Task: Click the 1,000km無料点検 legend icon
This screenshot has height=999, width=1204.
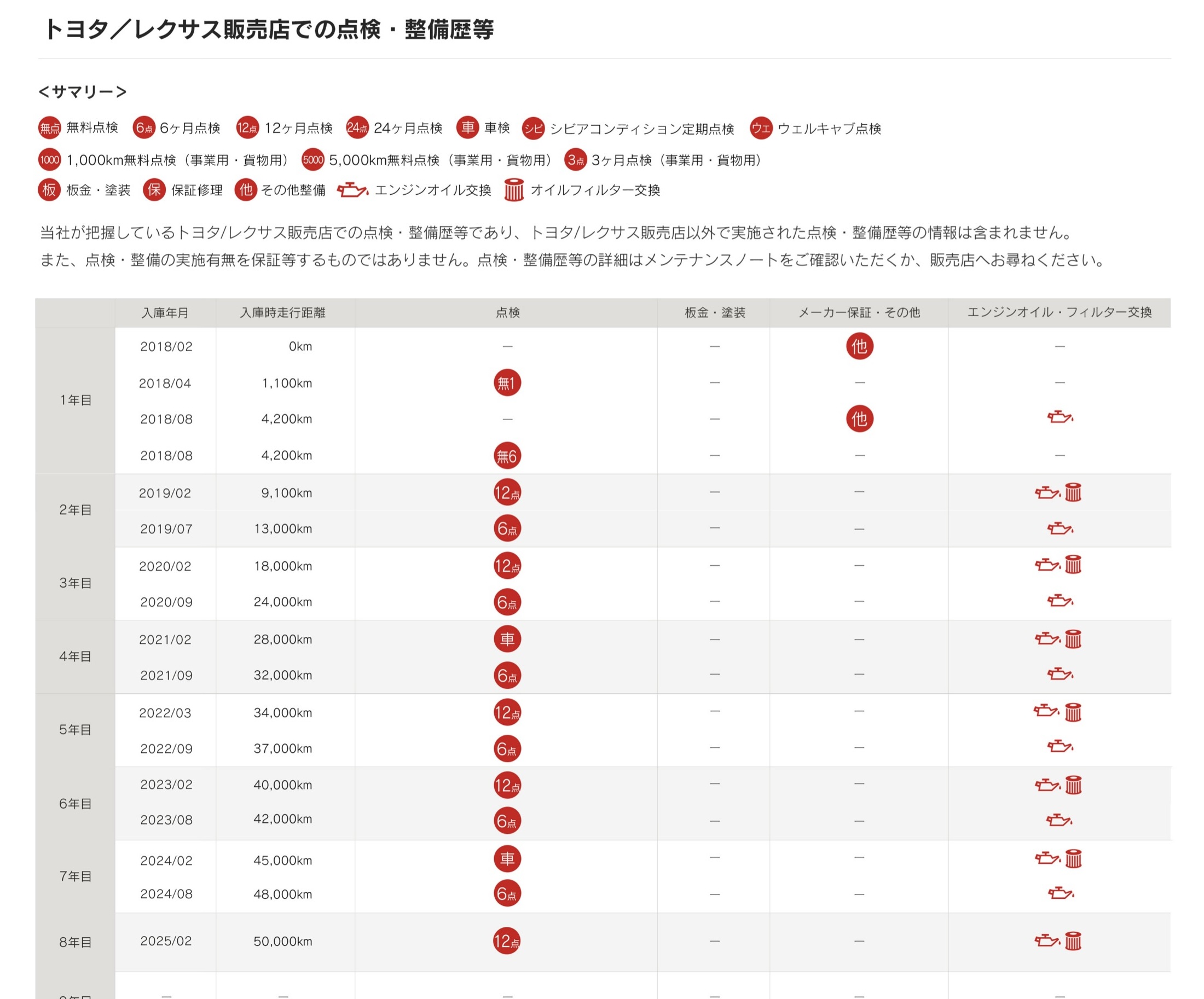Action: [x=49, y=160]
